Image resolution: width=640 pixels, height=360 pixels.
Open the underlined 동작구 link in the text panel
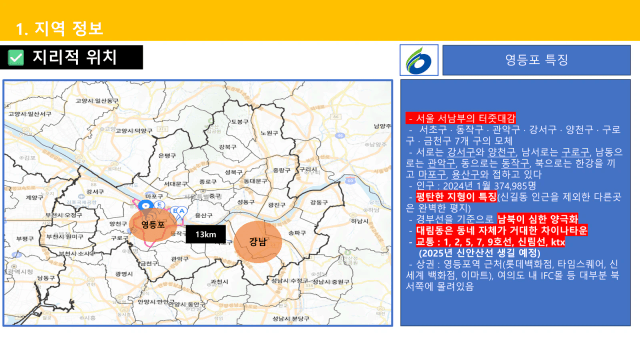pyautogui.click(x=515, y=164)
